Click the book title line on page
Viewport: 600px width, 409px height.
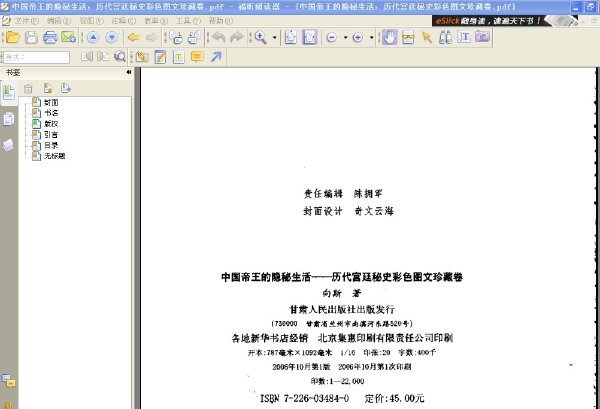[x=342, y=277]
